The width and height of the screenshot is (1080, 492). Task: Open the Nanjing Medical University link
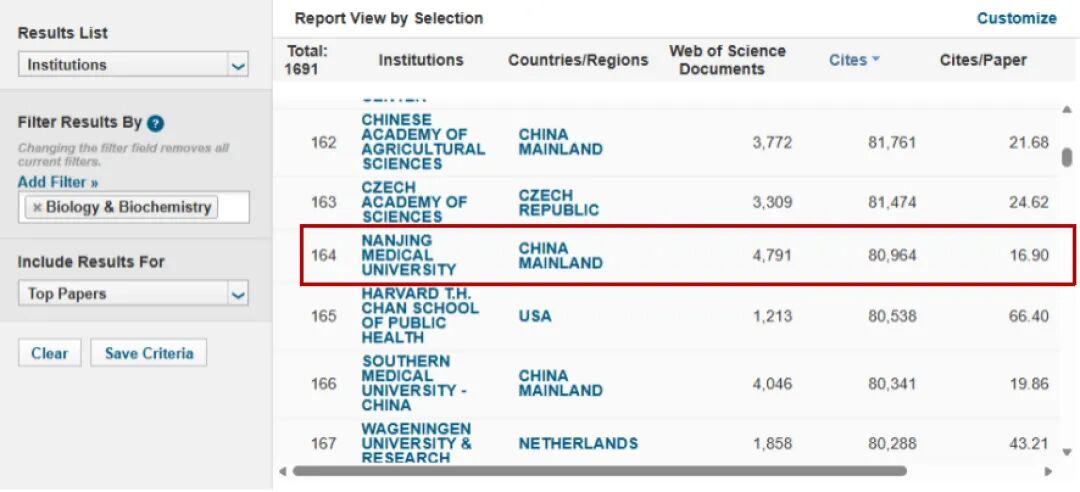coord(409,255)
